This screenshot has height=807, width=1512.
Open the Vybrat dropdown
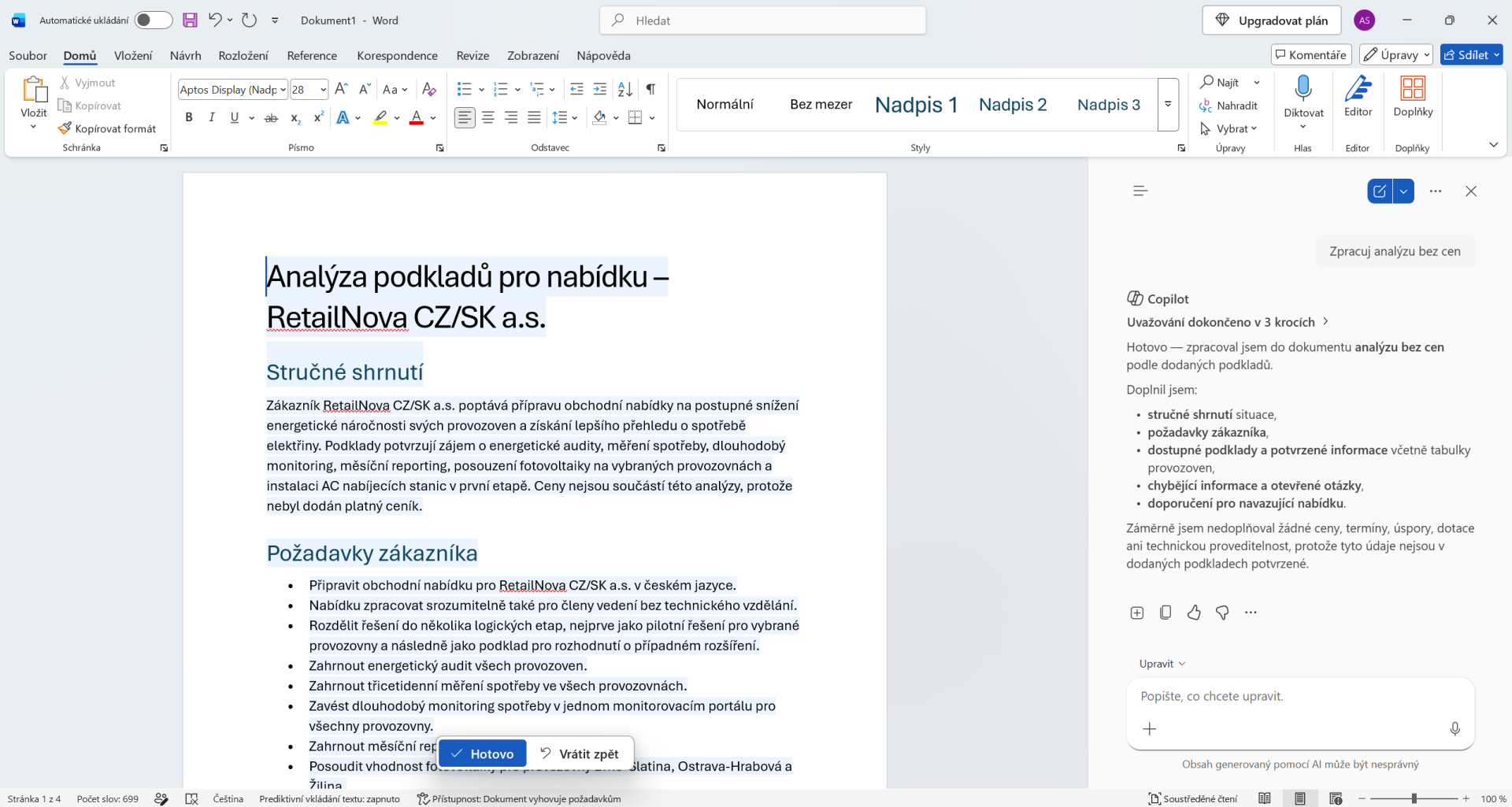click(1228, 128)
